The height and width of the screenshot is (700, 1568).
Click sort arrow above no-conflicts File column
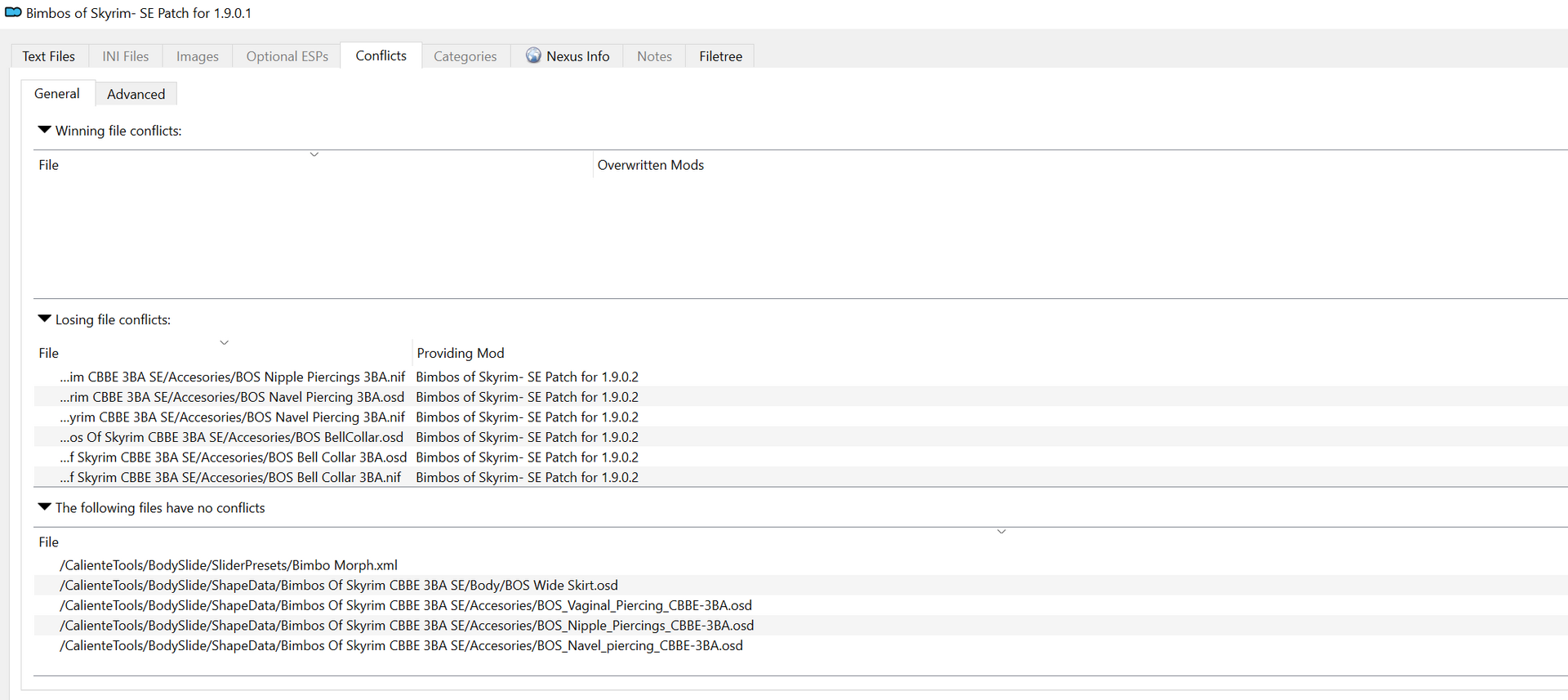point(1001,532)
